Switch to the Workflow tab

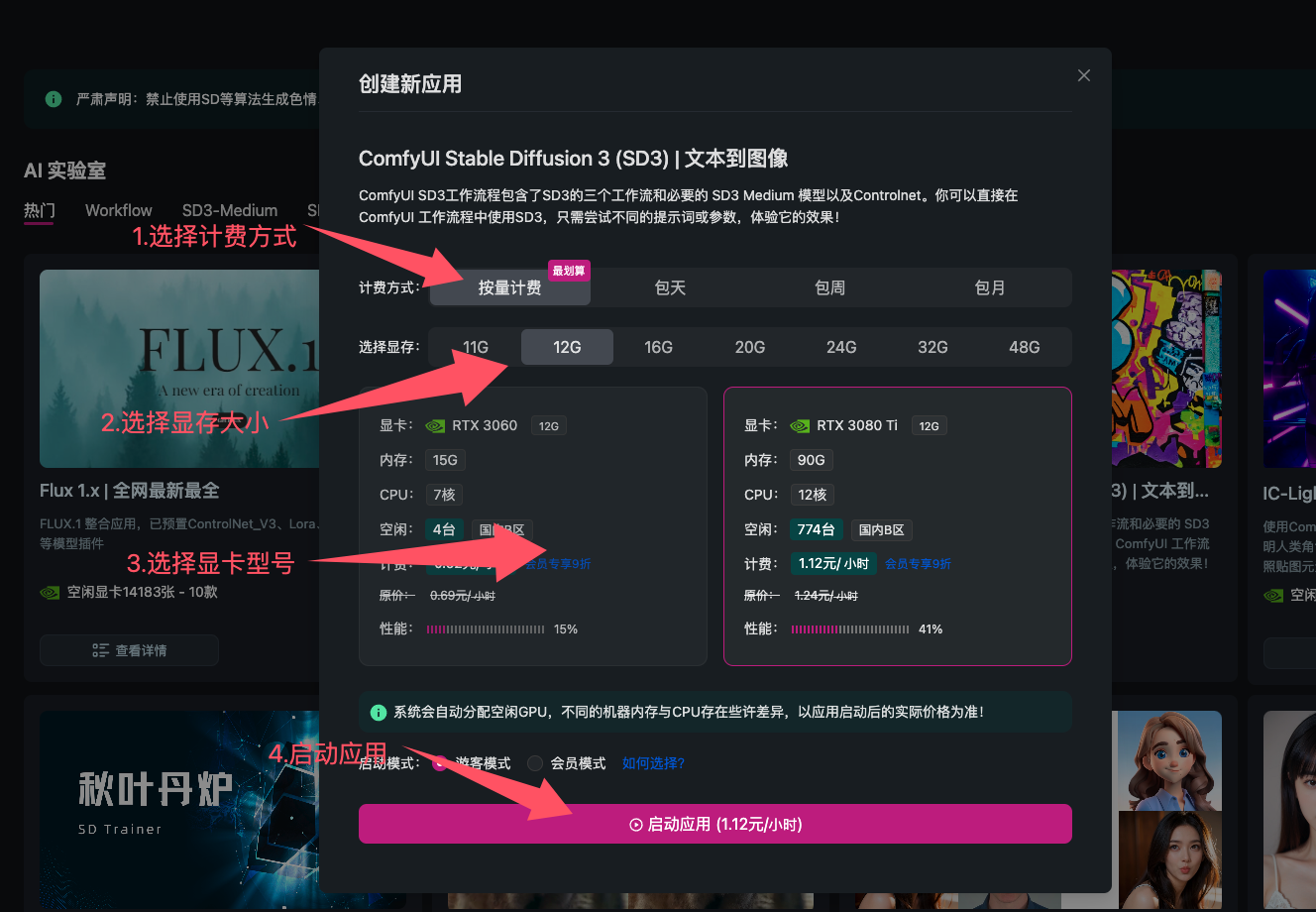click(x=118, y=210)
